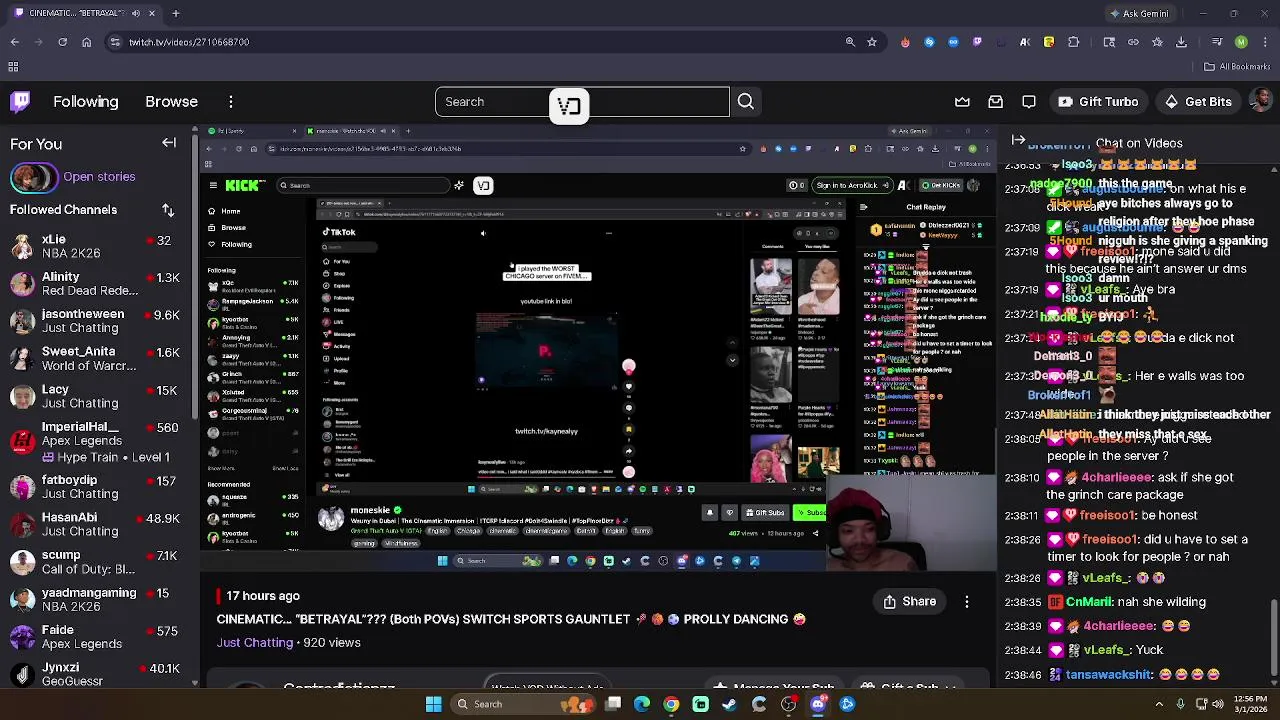Open taskbar clock showing 12:56 PM
Viewport: 1280px width, 720px height.
click(1249, 704)
